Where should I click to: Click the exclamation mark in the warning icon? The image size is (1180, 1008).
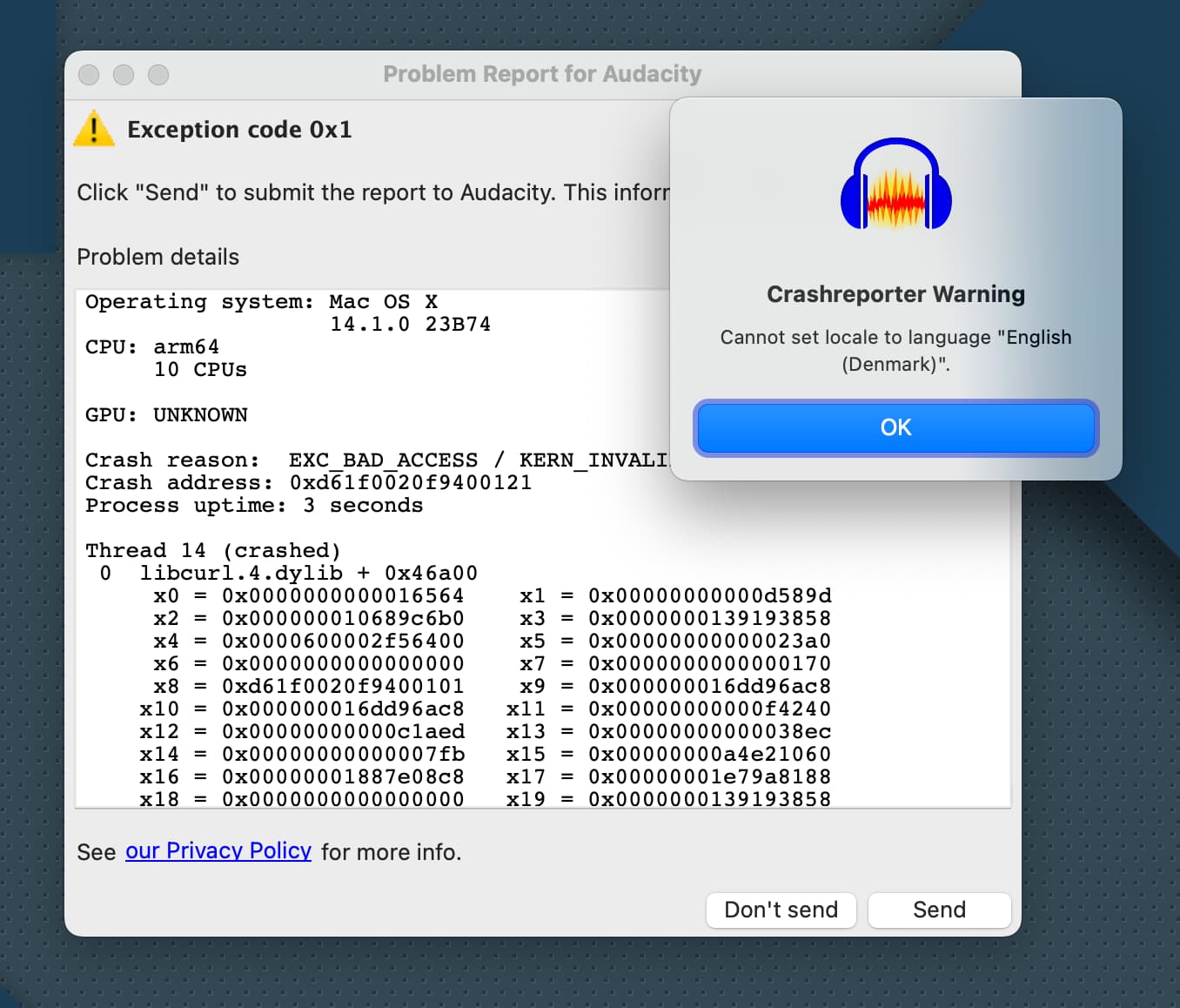(x=93, y=131)
